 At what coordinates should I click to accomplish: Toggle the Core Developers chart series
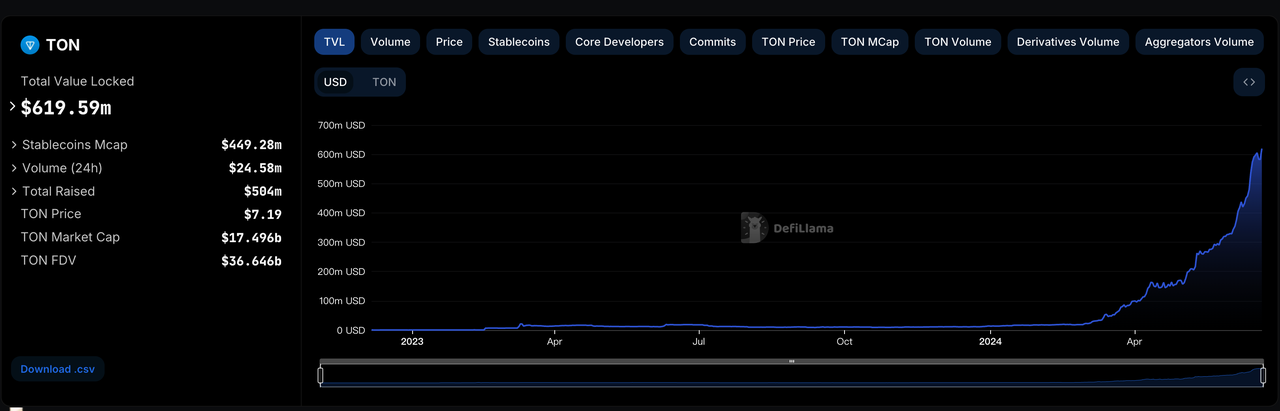619,42
